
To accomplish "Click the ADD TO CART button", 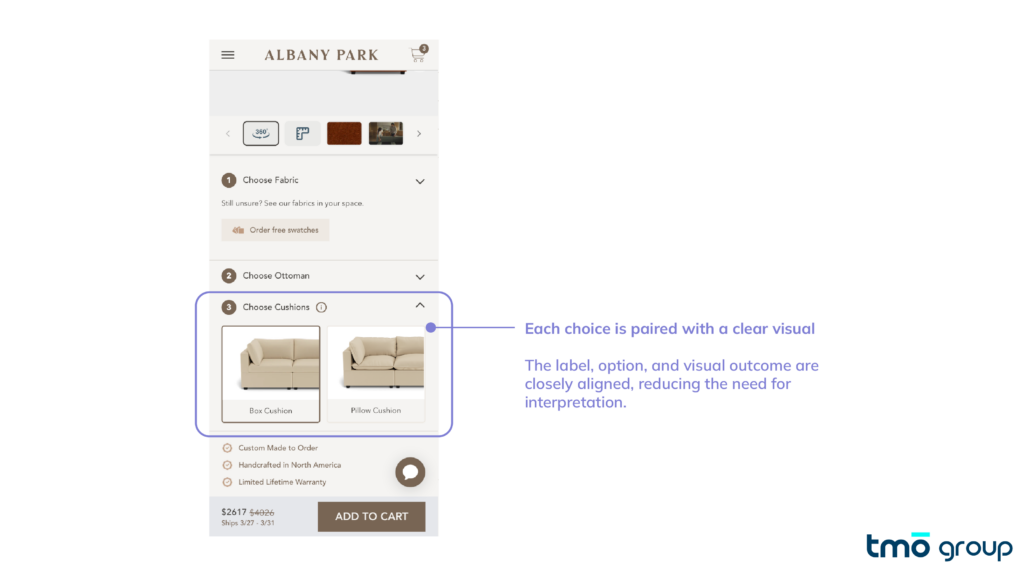I will coord(372,516).
